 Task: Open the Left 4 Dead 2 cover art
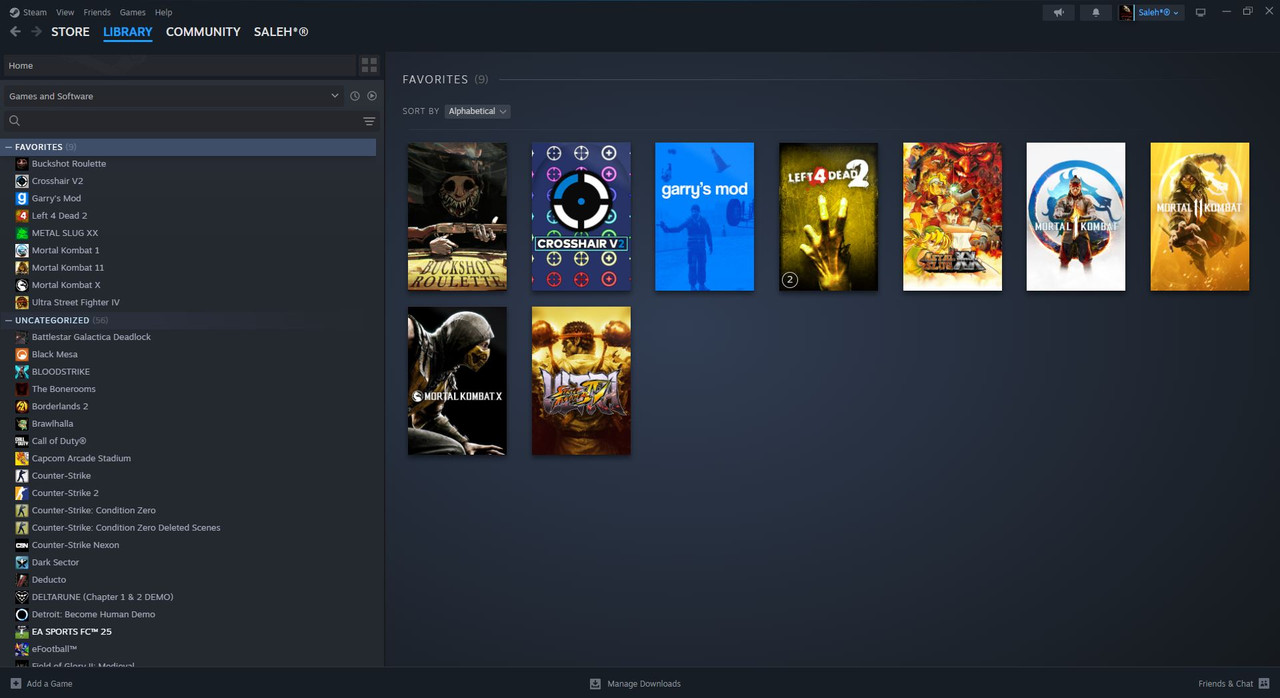point(828,216)
